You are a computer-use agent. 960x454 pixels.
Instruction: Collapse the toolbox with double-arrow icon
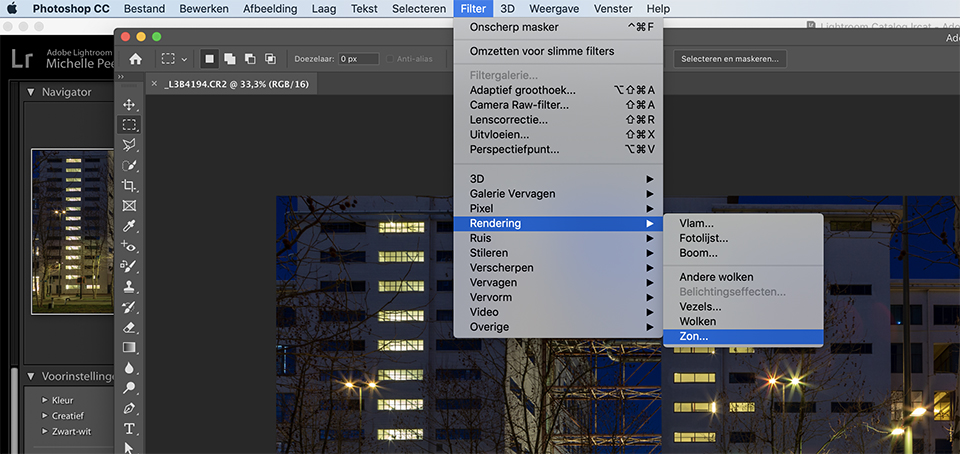pos(121,77)
